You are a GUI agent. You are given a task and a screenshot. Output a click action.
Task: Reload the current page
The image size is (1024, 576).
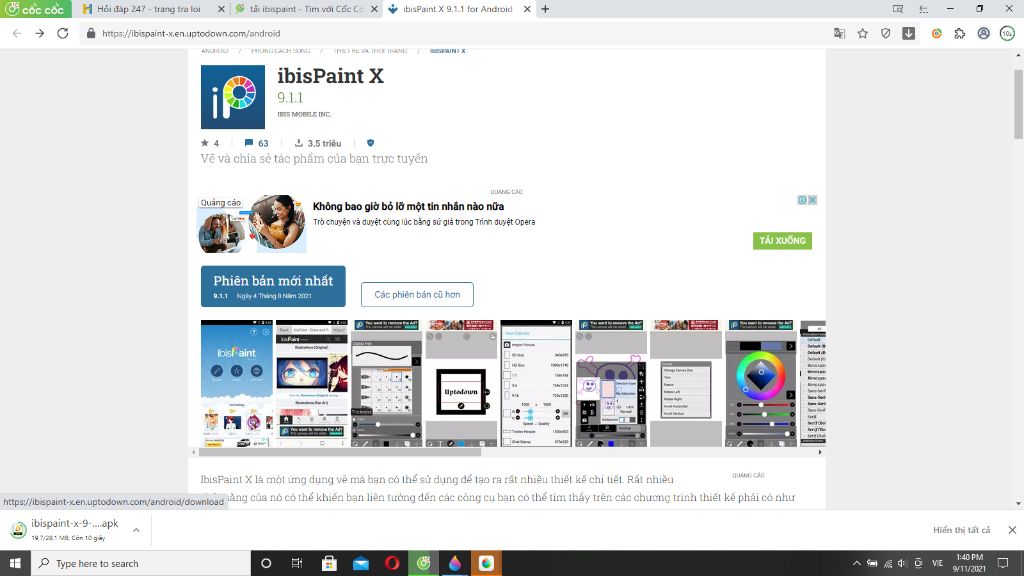(x=63, y=33)
